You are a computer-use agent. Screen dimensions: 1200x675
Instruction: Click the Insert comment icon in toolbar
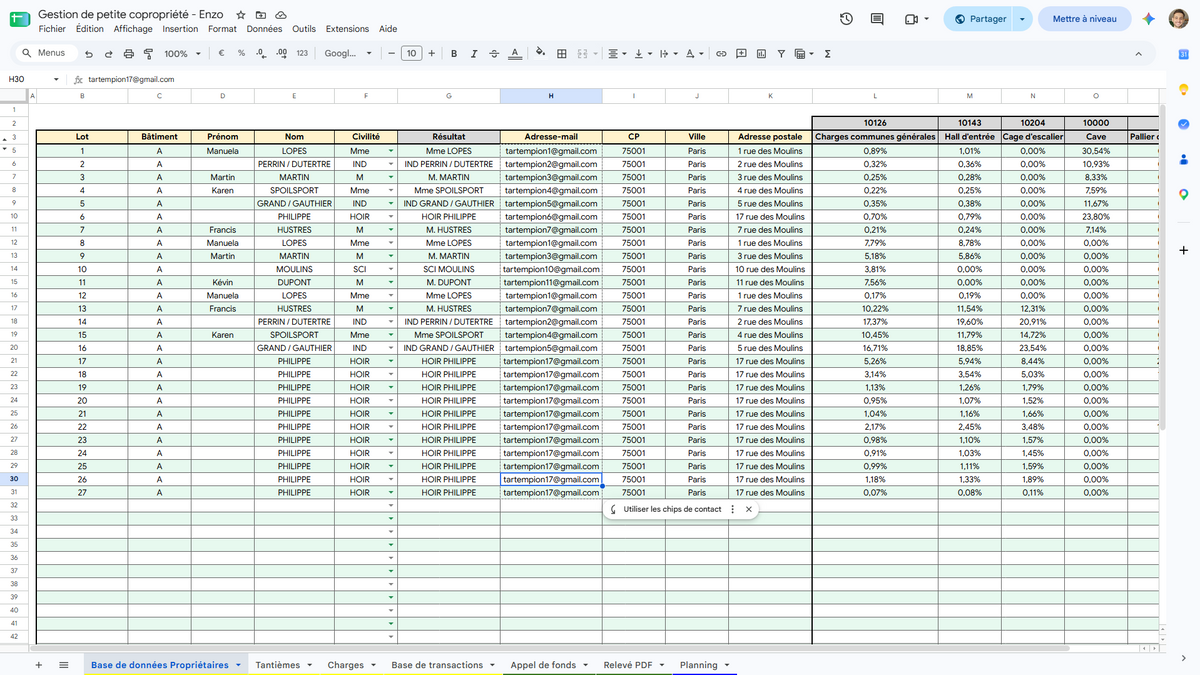(x=741, y=54)
